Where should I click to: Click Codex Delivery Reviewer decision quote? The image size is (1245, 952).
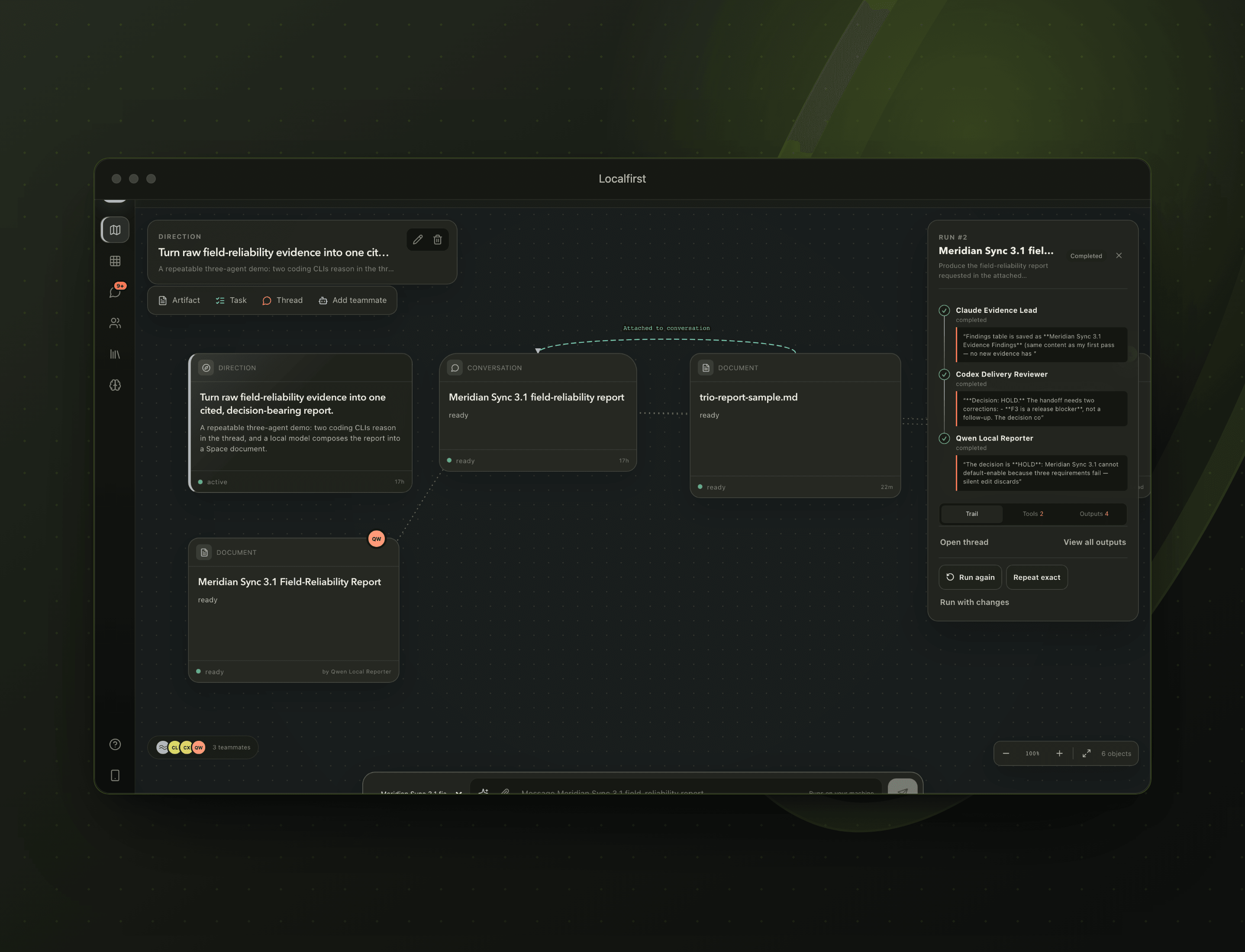(1042, 409)
